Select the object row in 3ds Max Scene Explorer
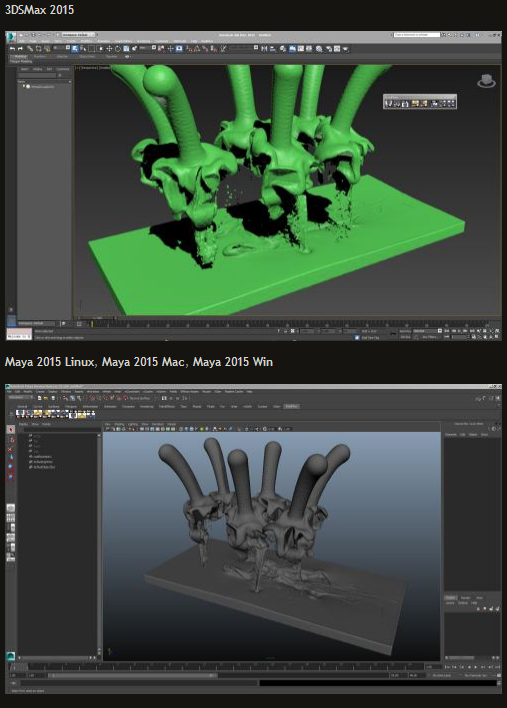This screenshot has width=507, height=708. click(43, 86)
